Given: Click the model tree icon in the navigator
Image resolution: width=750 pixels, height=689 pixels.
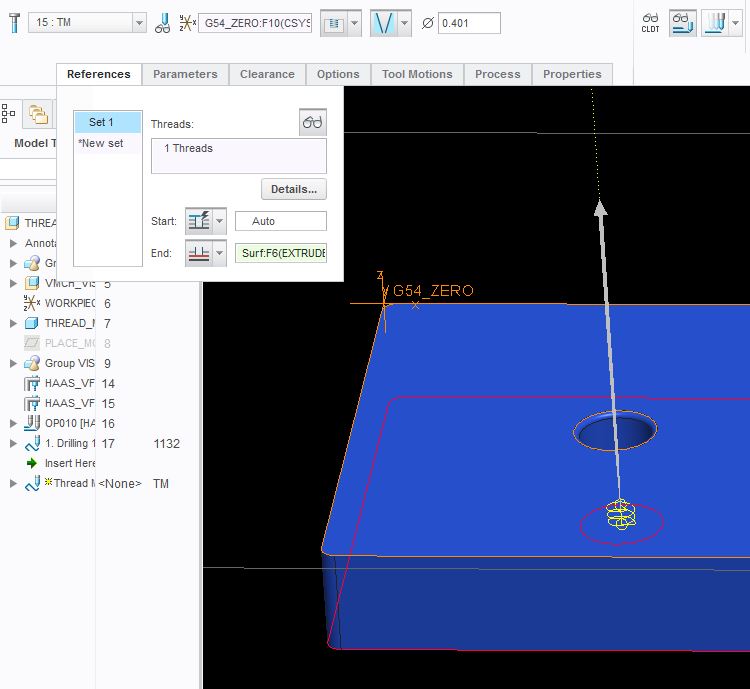Looking at the screenshot, I should pos(8,114).
